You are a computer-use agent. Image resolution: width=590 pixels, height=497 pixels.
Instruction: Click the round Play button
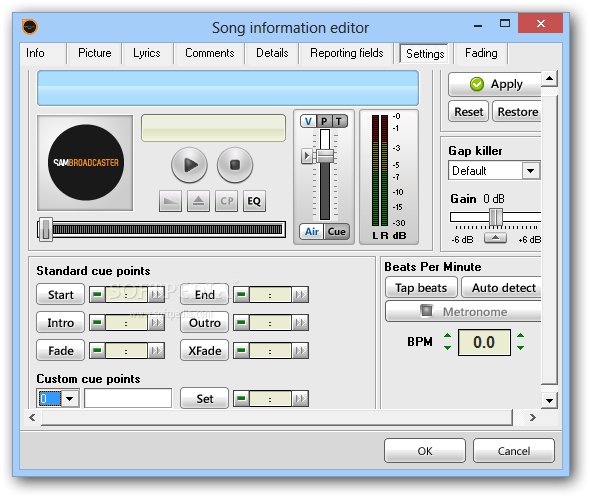tap(189, 165)
